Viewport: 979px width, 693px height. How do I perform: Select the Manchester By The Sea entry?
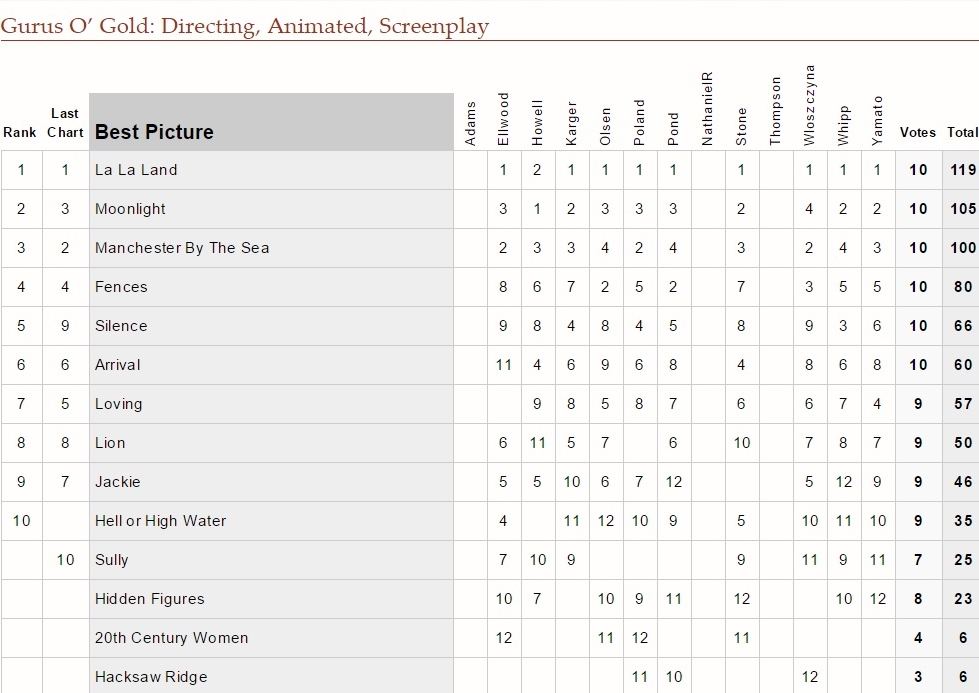[182, 248]
